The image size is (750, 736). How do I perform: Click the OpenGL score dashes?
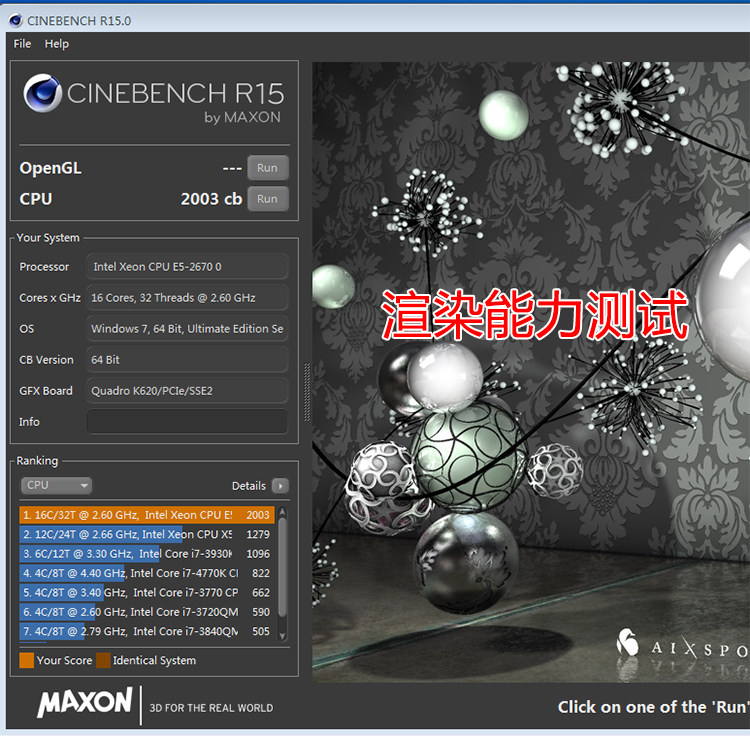232,168
